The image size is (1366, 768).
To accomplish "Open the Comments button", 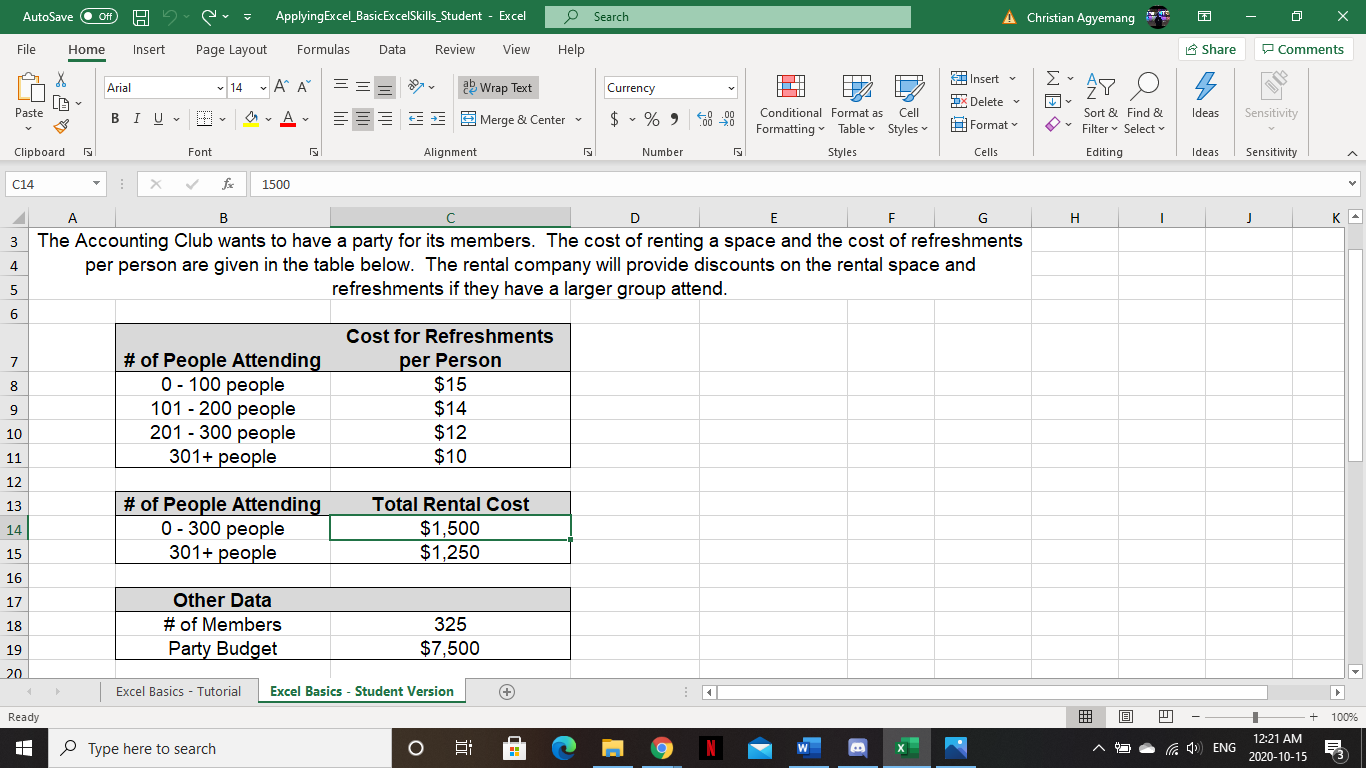I will click(1304, 49).
